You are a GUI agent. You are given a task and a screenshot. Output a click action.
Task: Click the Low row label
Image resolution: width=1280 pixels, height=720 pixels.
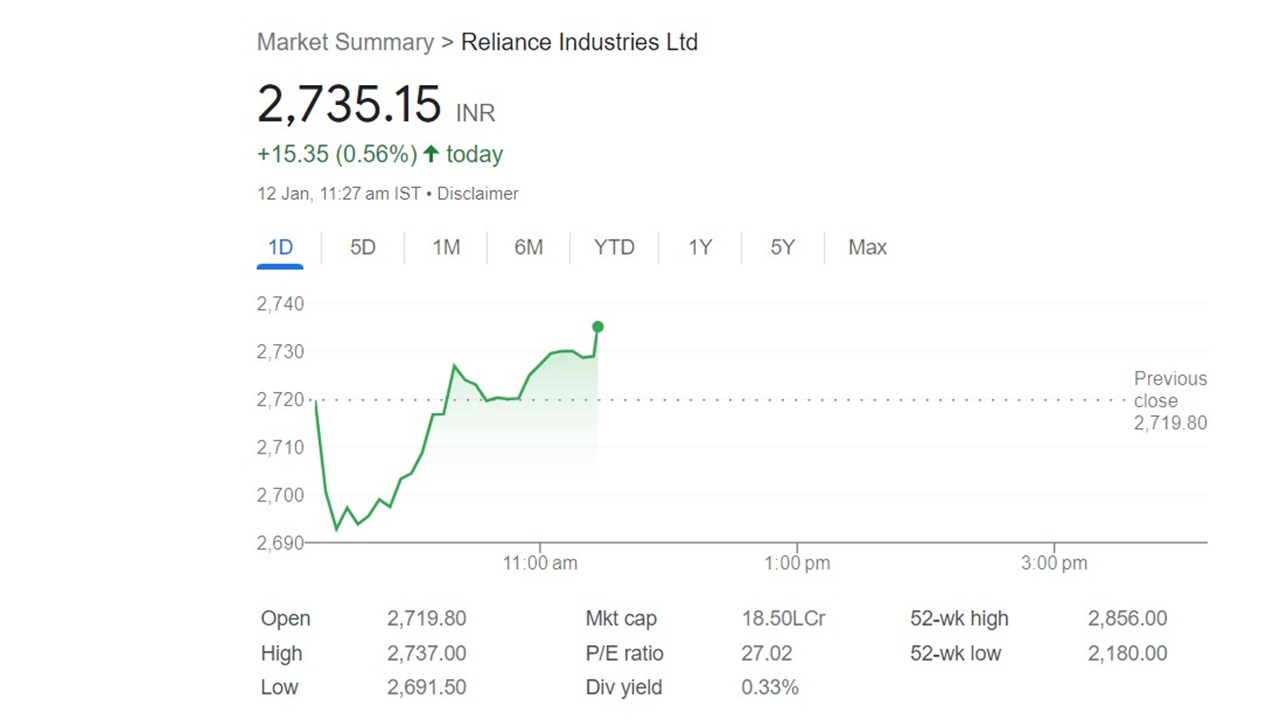tap(280, 688)
